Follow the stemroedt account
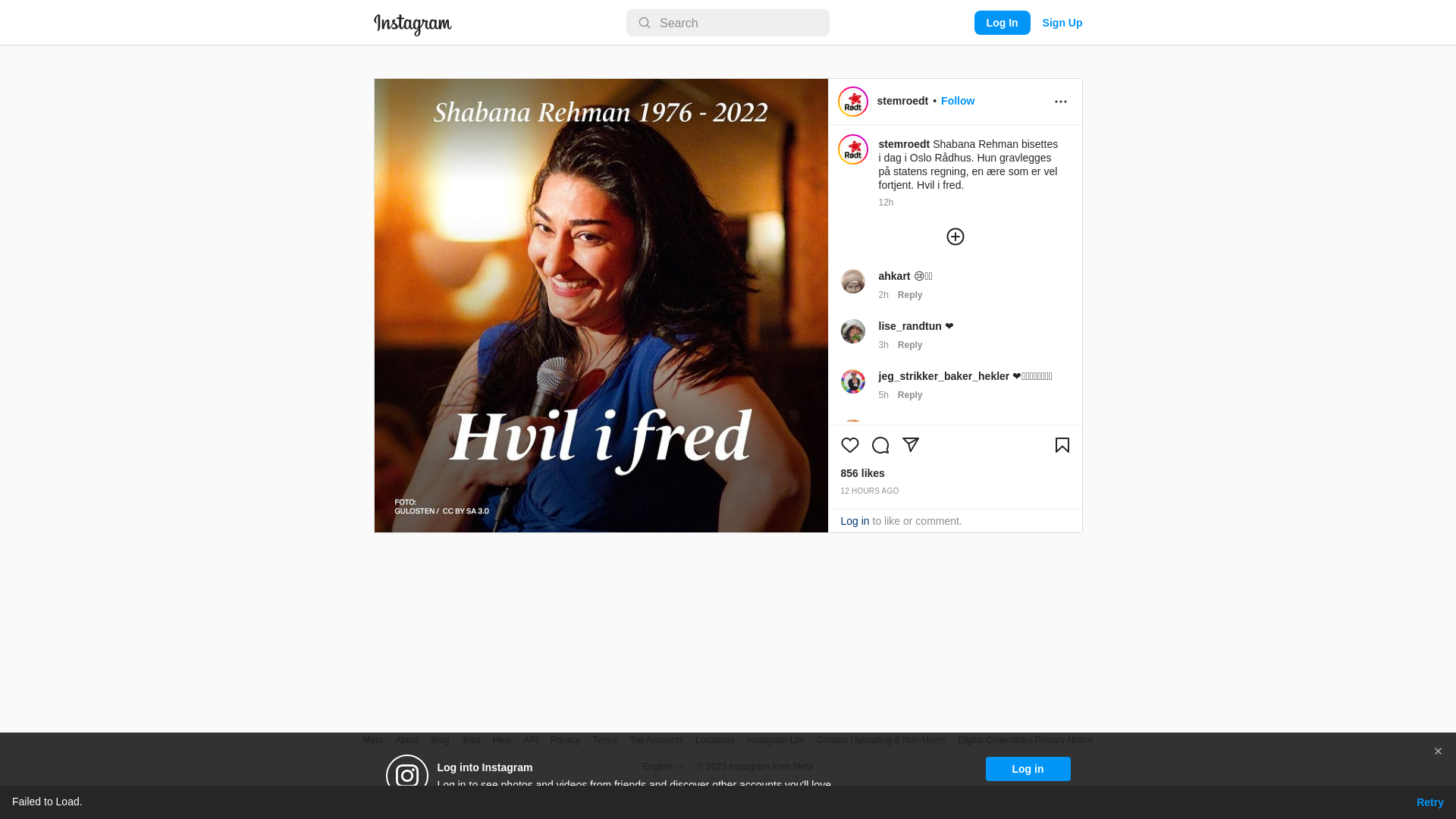 [x=958, y=101]
